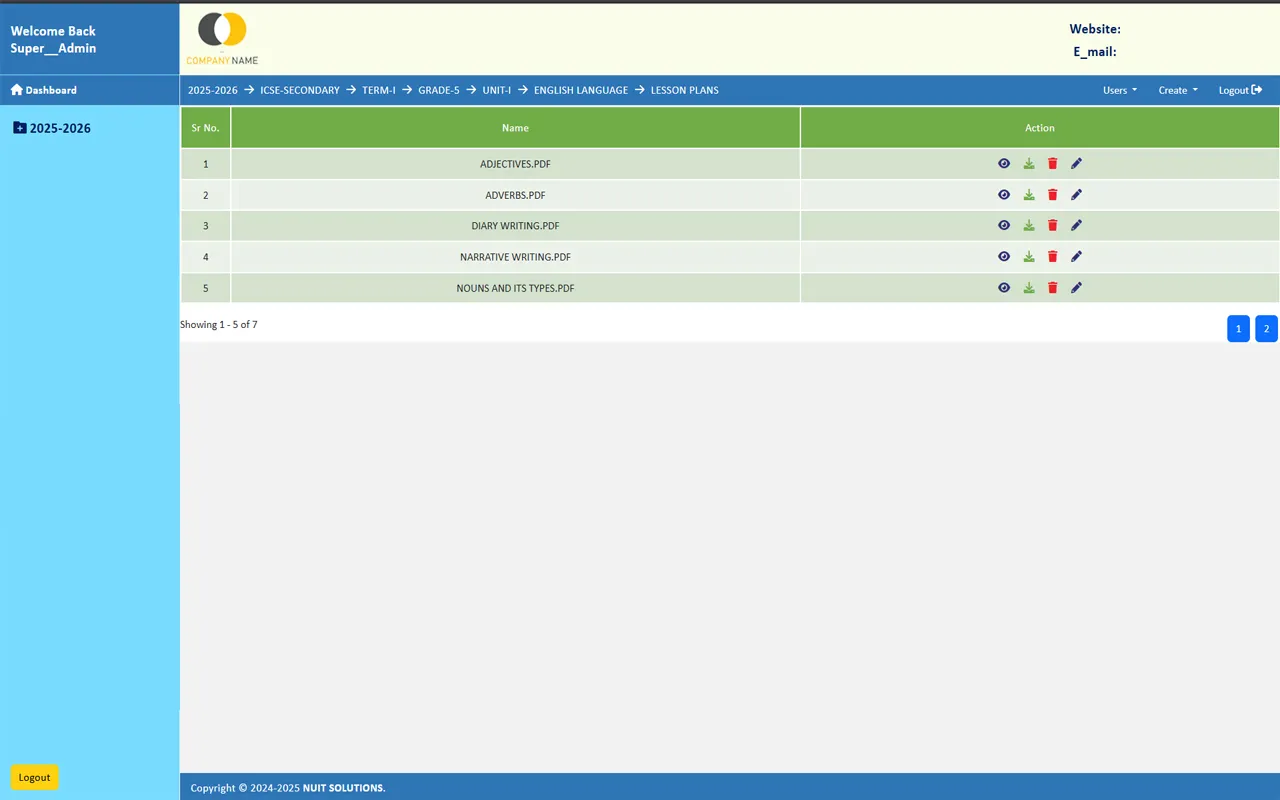Go to page 2 of results
The height and width of the screenshot is (800, 1280).
[1266, 329]
